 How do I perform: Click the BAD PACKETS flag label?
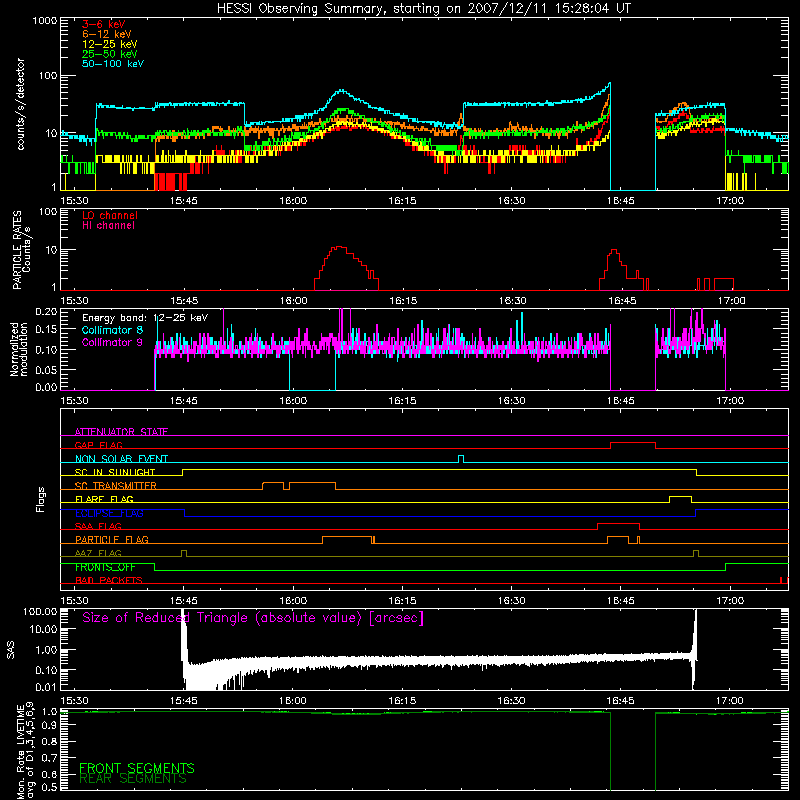click(109, 580)
